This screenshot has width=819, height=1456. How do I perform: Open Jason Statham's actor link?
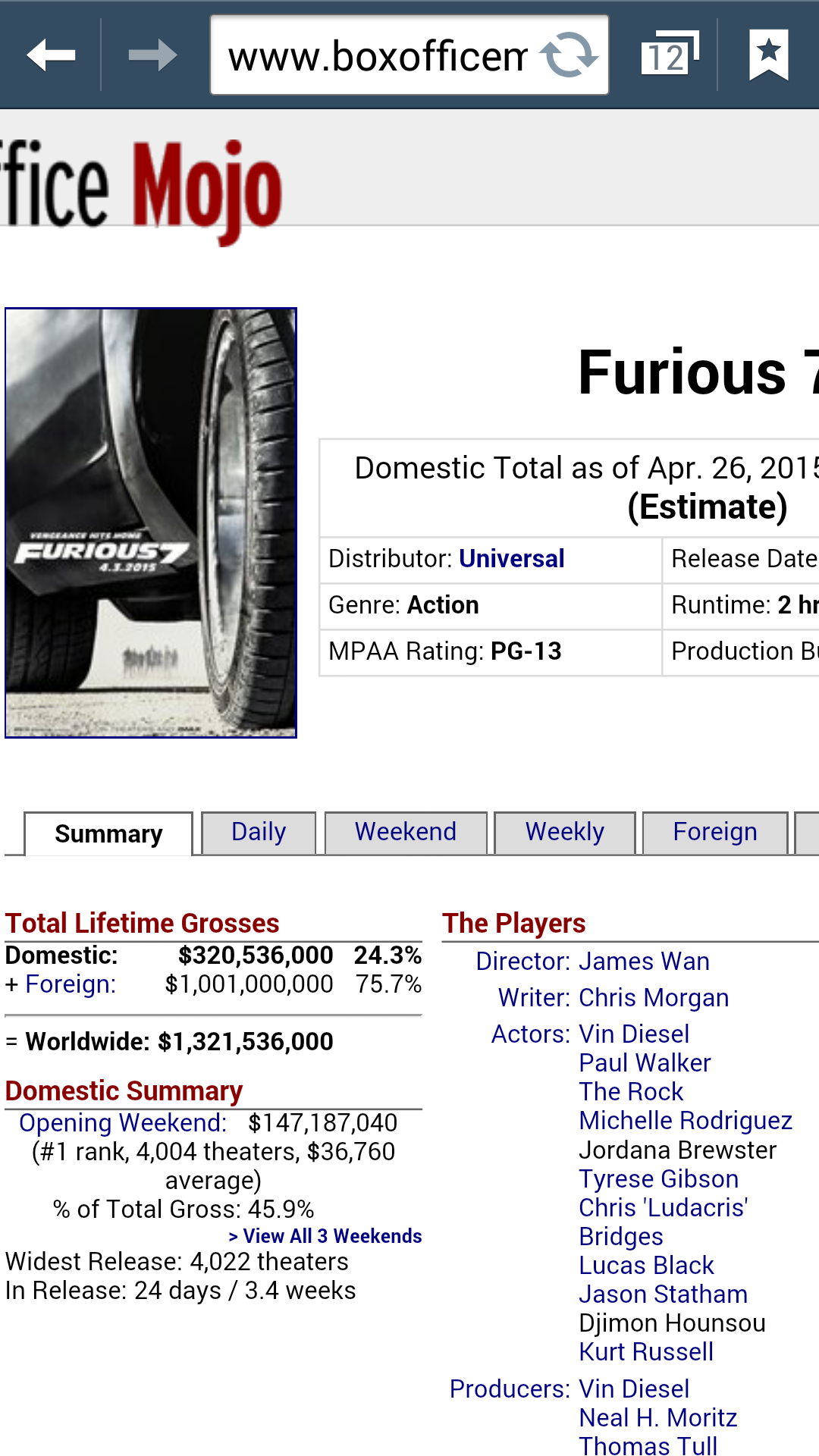tap(663, 1294)
